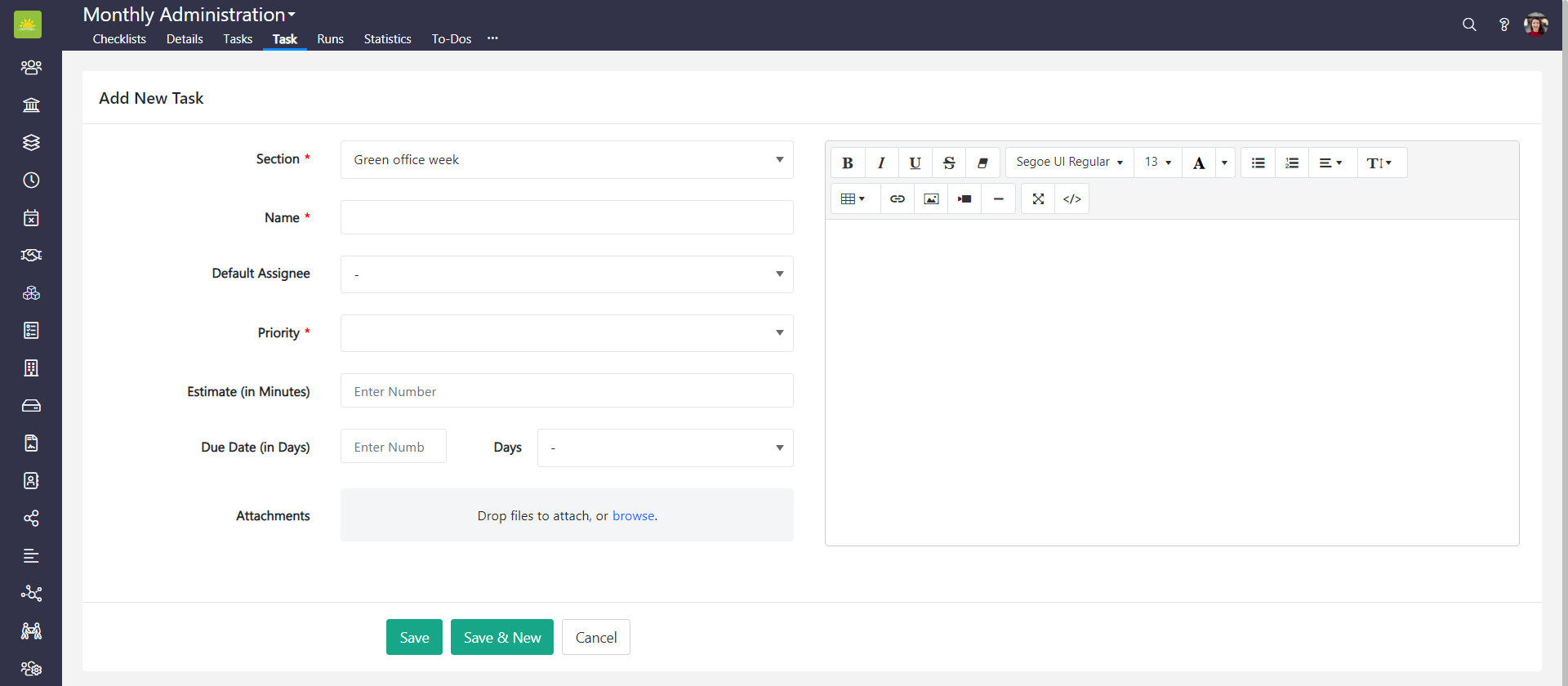The height and width of the screenshot is (686, 1568).
Task: Expand editor to fullscreen mode
Action: (1038, 199)
